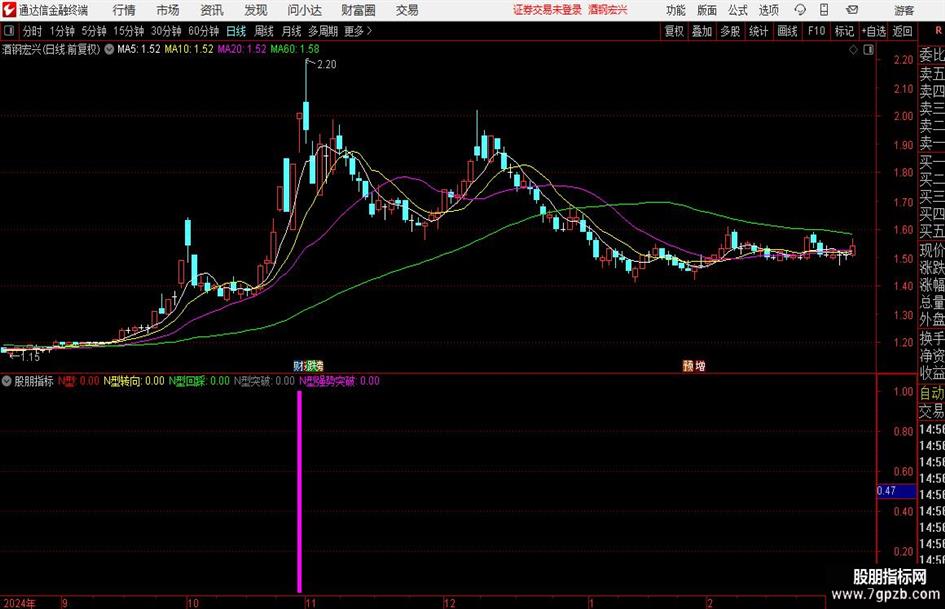Click the 多股 multi-stock button

point(730,31)
